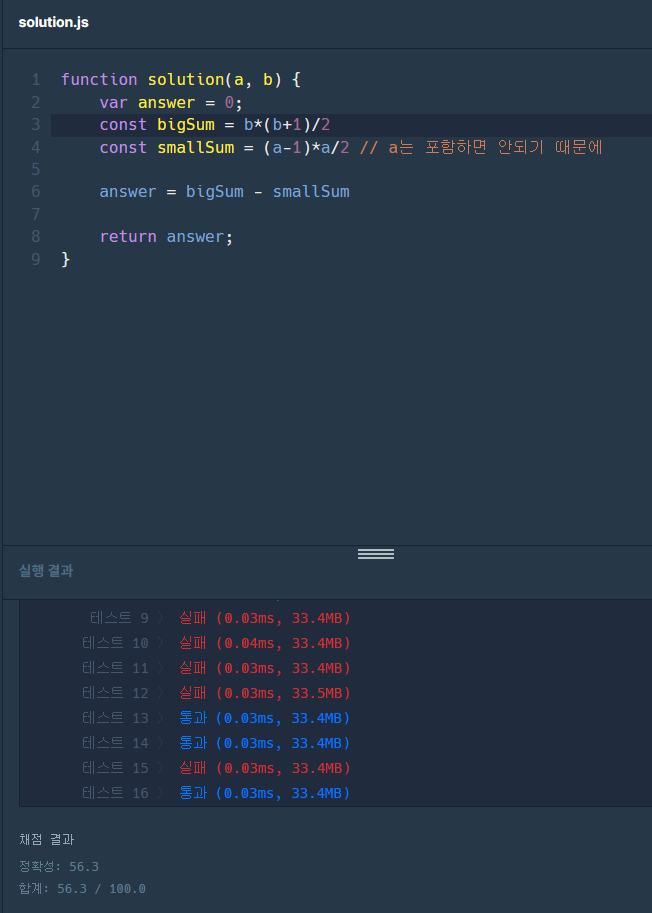Click the 실행 결과 panel header

pyautogui.click(x=46, y=571)
